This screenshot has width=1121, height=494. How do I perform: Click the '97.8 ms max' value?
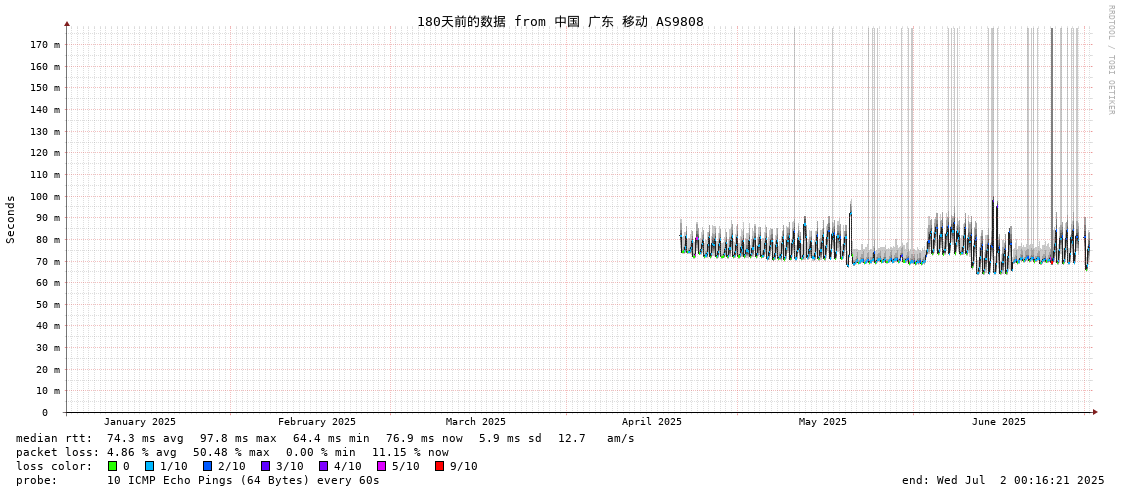[238, 438]
